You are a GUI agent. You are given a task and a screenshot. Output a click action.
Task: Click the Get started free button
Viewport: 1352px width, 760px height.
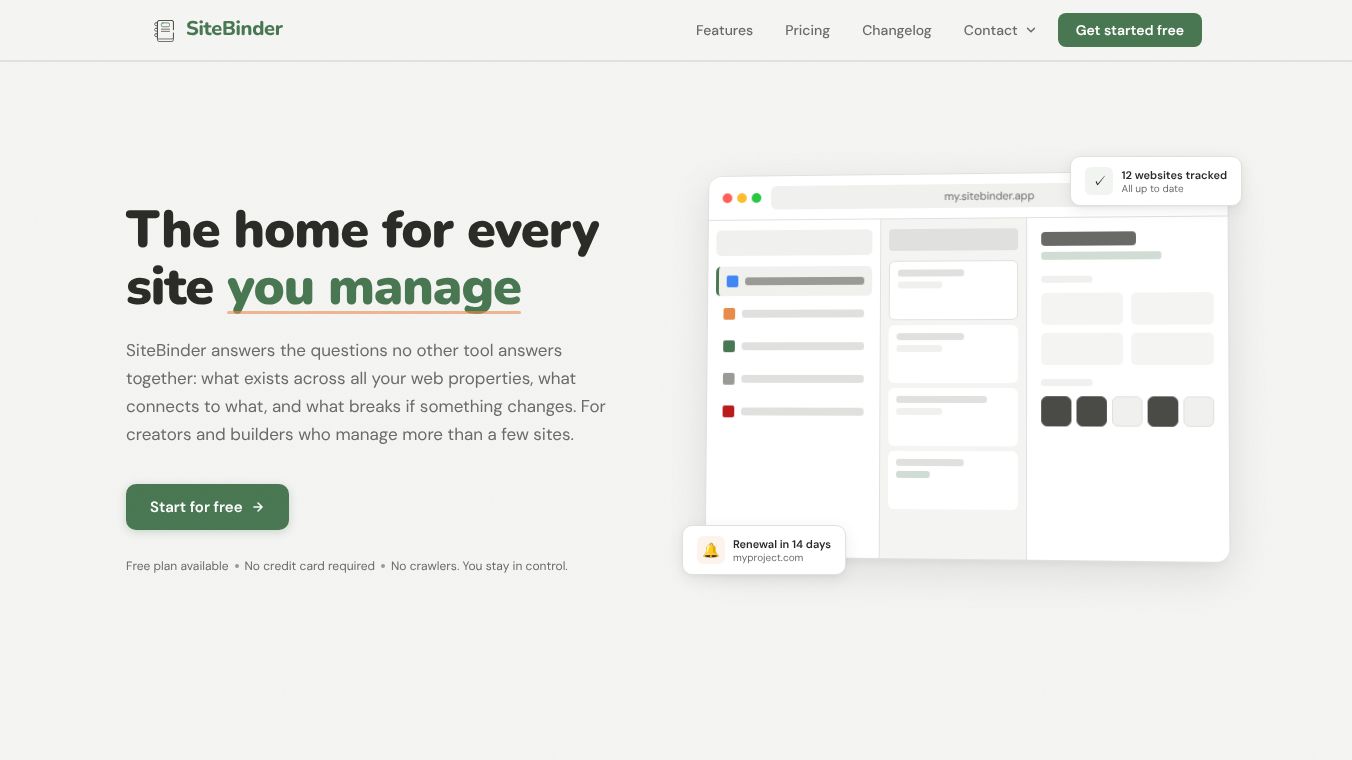(x=1129, y=30)
